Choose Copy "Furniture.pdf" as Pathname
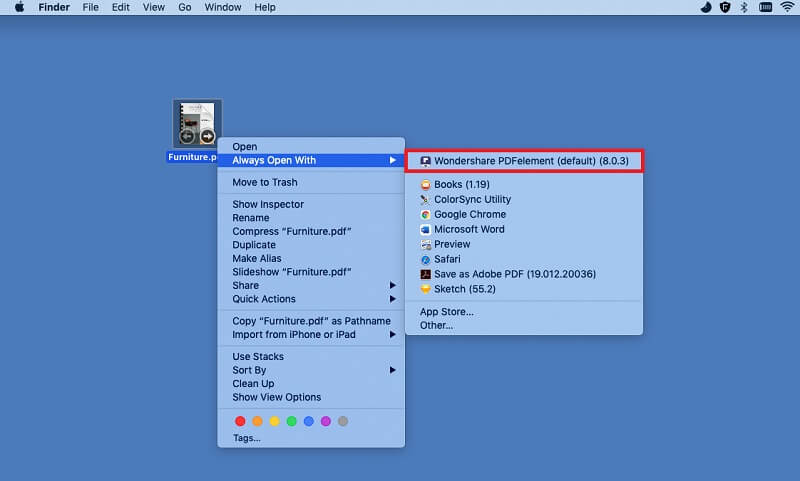 point(311,321)
